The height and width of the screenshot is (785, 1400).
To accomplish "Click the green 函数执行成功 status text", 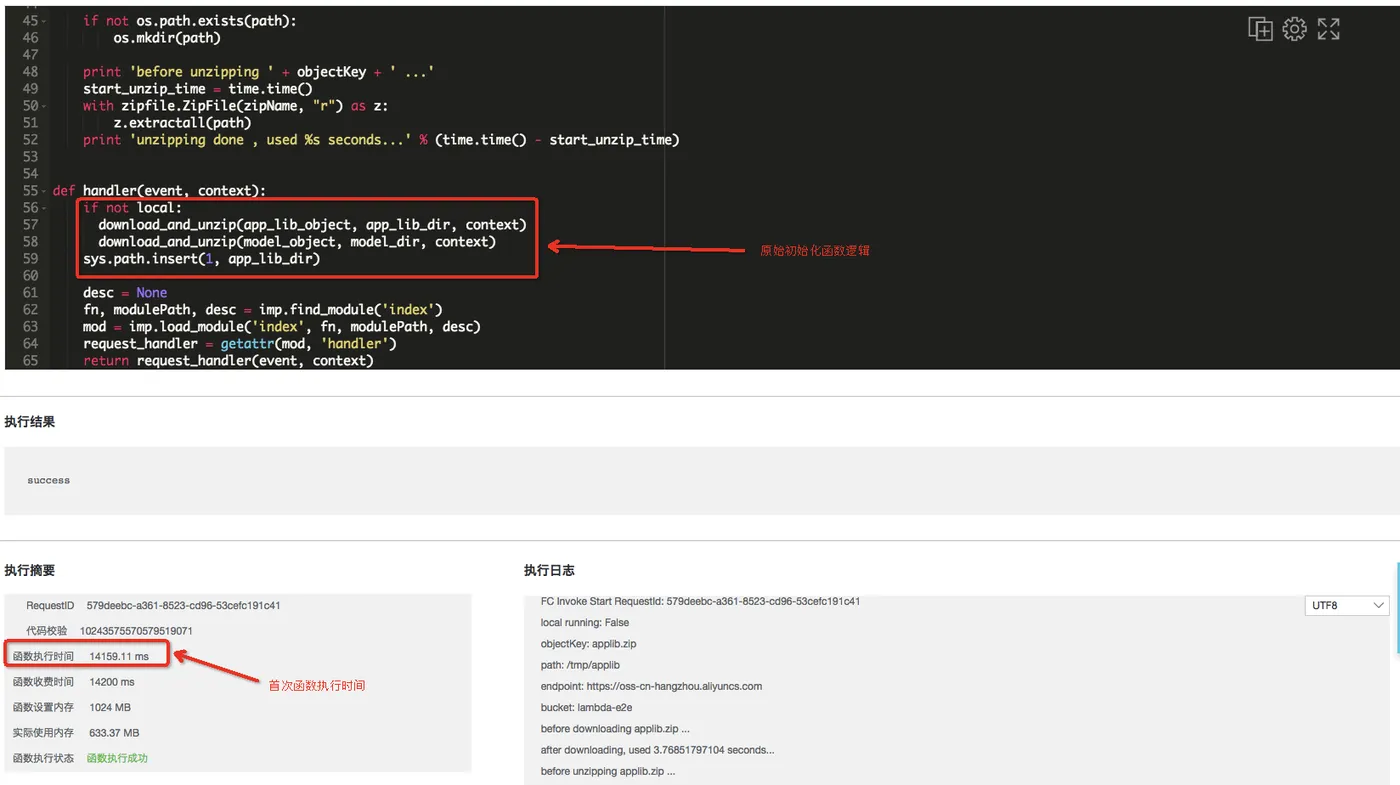I will pyautogui.click(x=117, y=758).
